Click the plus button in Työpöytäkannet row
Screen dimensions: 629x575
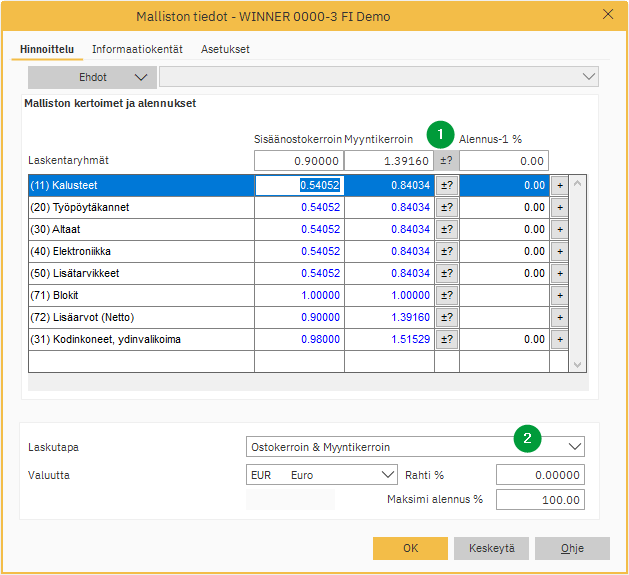(x=559, y=207)
